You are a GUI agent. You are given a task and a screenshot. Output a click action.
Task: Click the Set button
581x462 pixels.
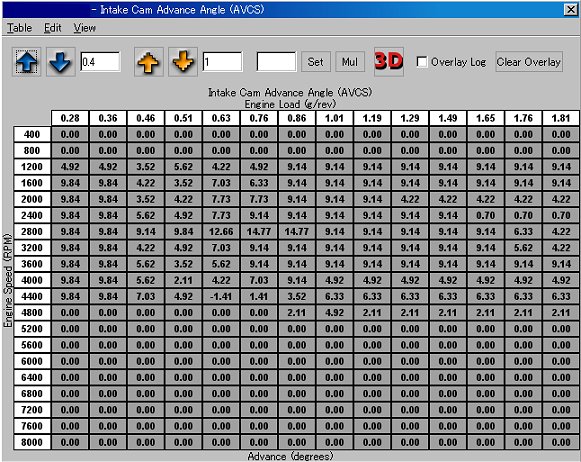pyautogui.click(x=316, y=62)
